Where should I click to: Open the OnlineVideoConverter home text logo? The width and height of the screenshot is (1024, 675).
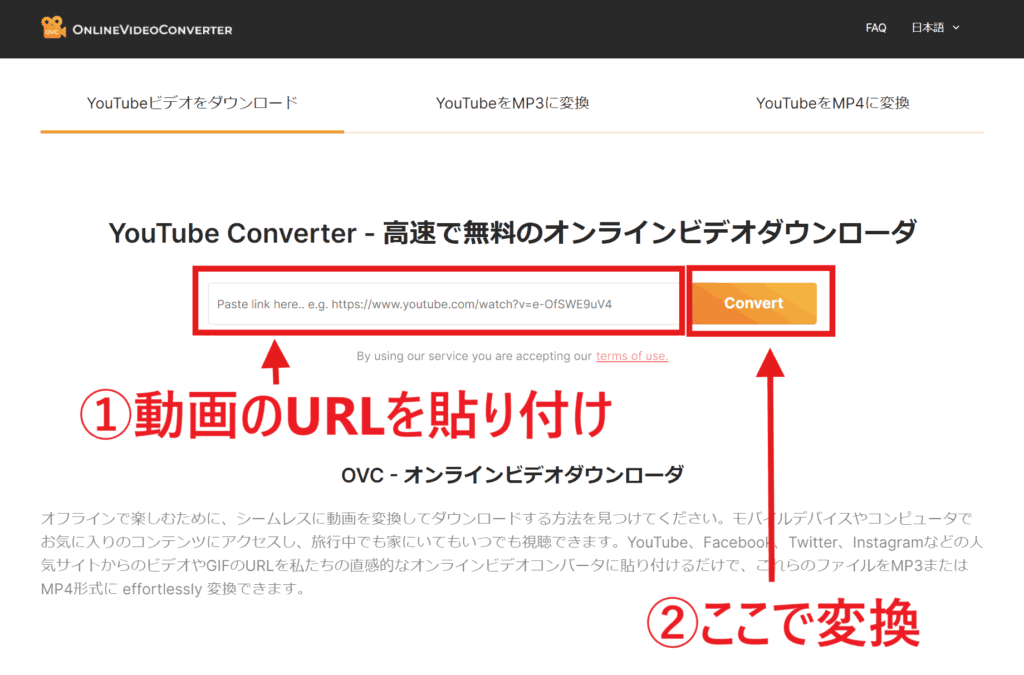click(152, 29)
